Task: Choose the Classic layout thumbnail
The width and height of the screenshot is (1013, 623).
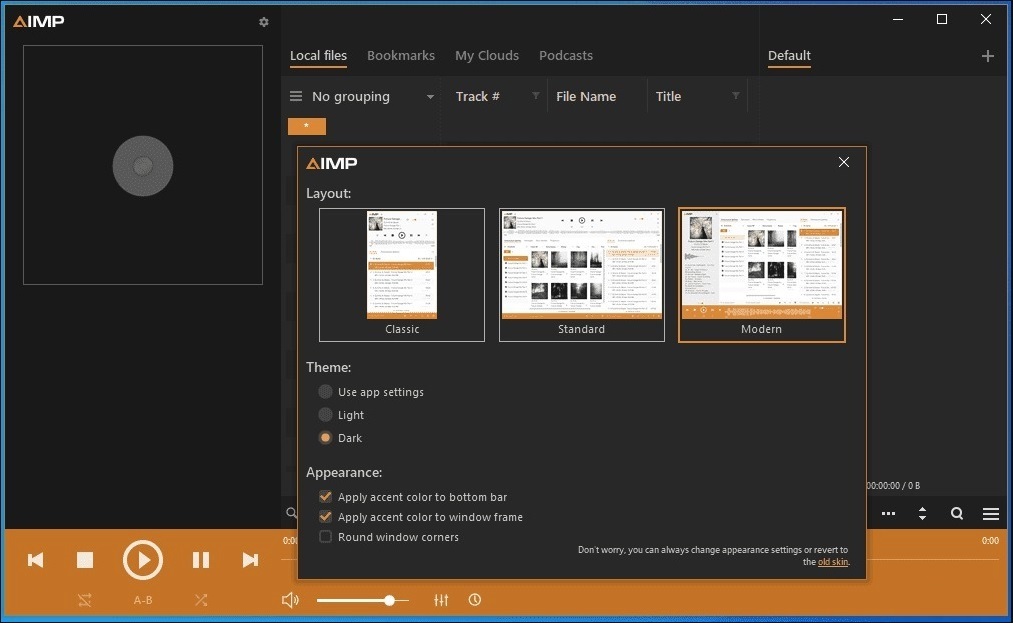Action: click(402, 274)
